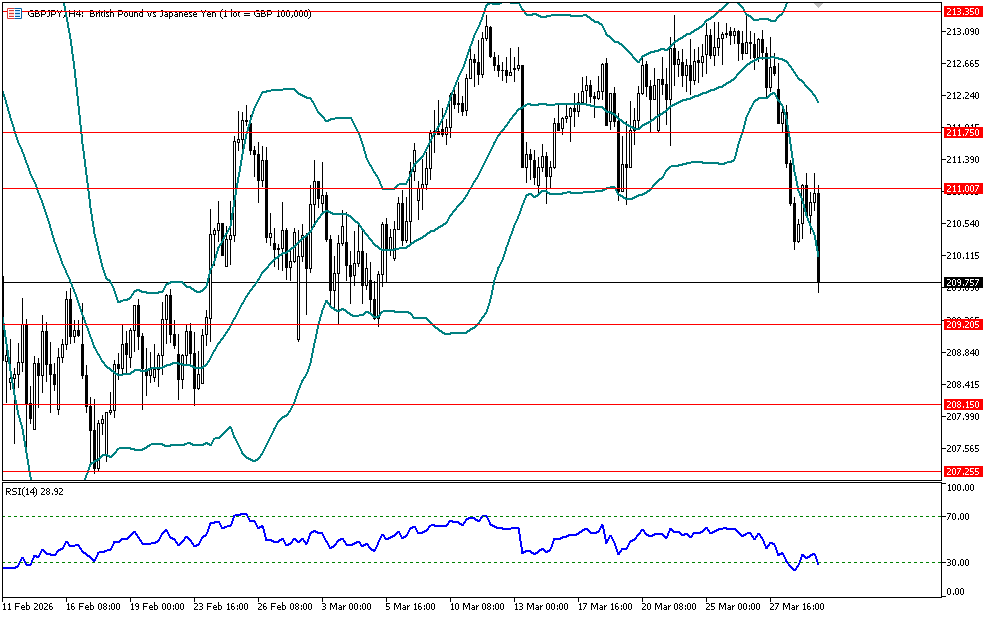Image resolution: width=994 pixels, height=618 pixels.
Task: Select the 211.007 price level tag
Action: point(961,189)
